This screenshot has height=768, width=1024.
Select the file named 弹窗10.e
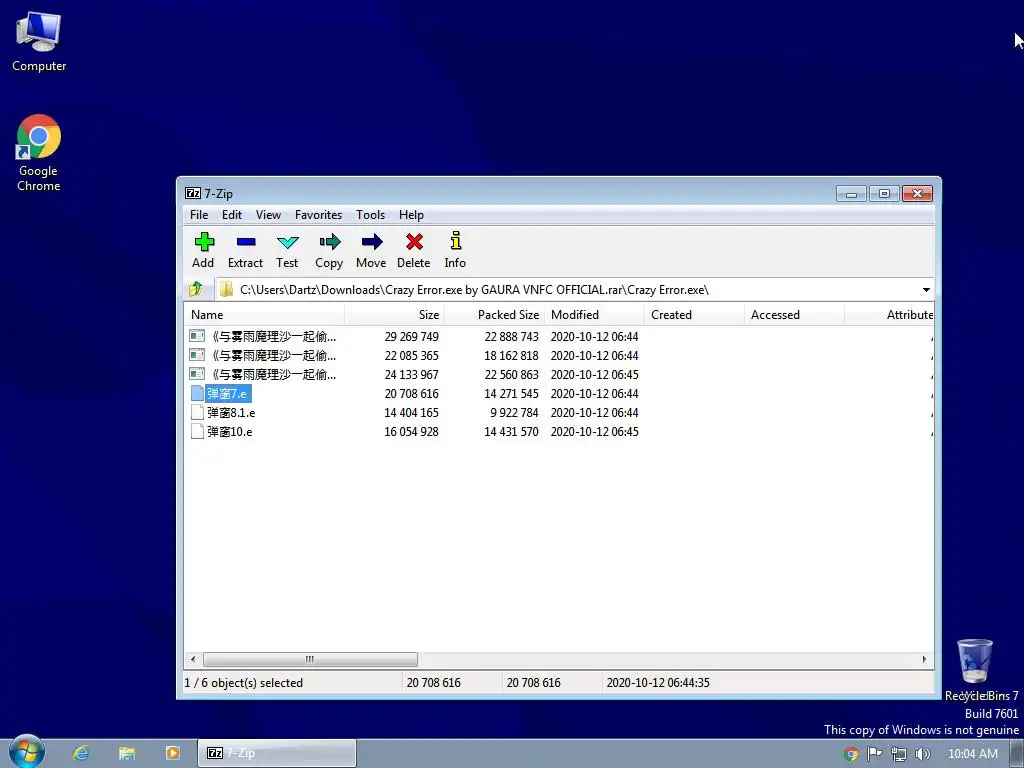(229, 432)
